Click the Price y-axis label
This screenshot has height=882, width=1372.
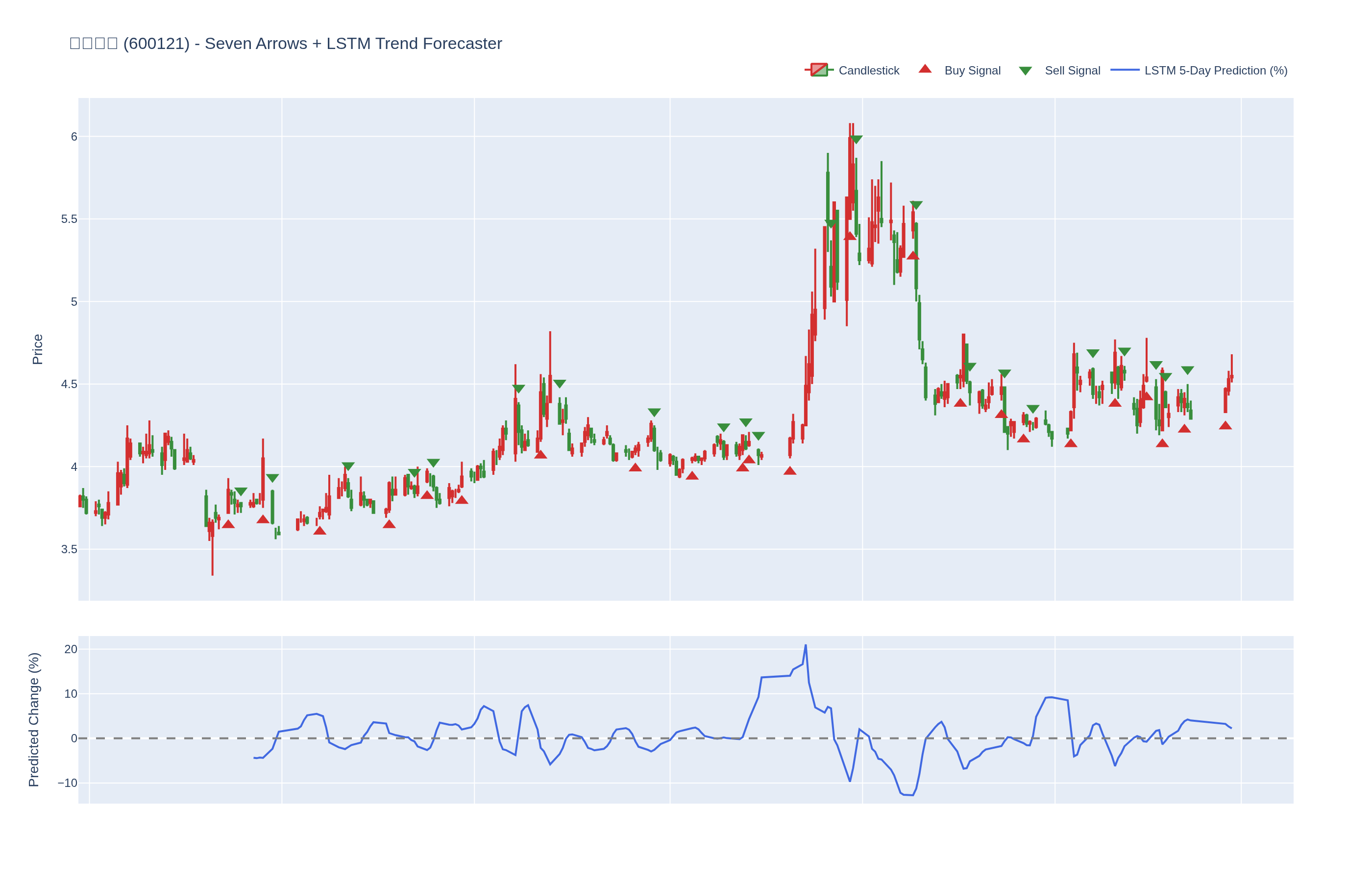click(37, 349)
